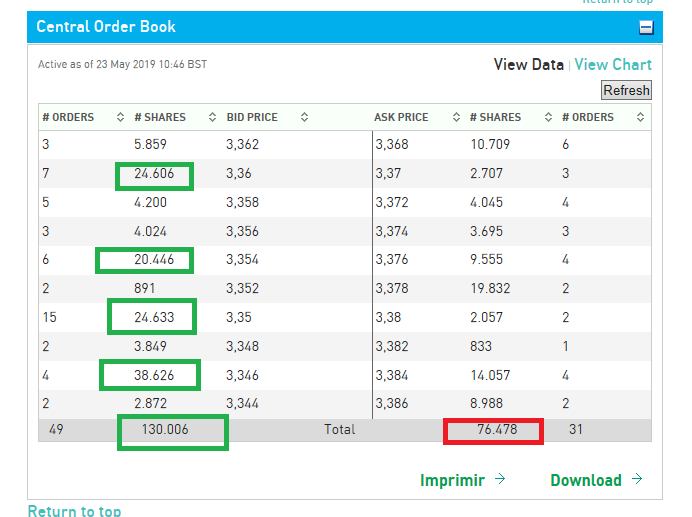Sort by ask-side # ORDERS column

[640, 117]
